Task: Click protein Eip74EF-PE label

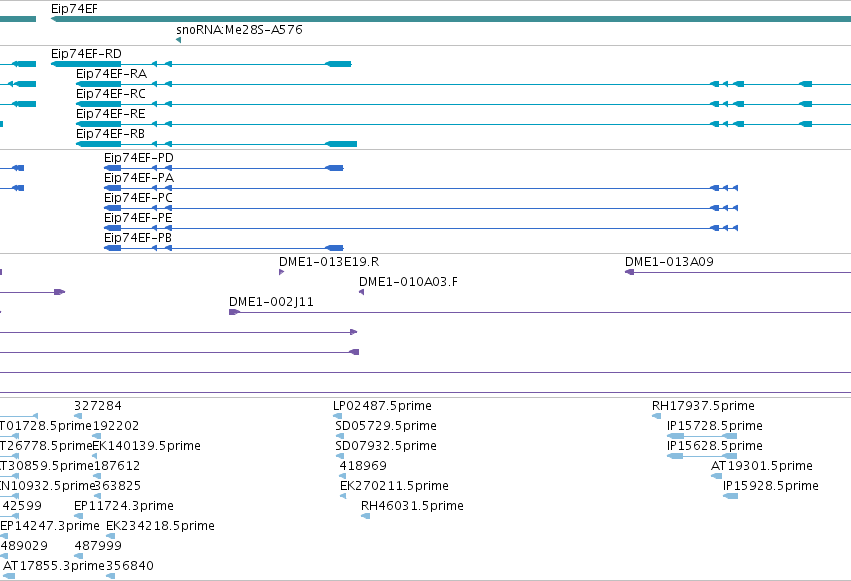Action: coord(138,218)
